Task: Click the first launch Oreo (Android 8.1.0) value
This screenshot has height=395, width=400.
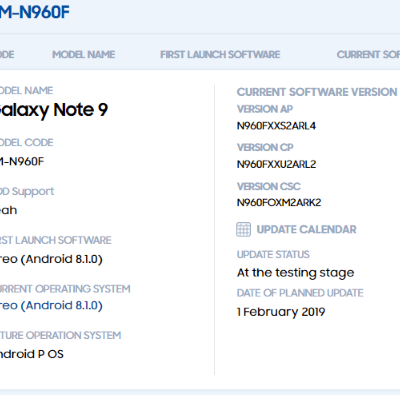Action: click(x=51, y=259)
